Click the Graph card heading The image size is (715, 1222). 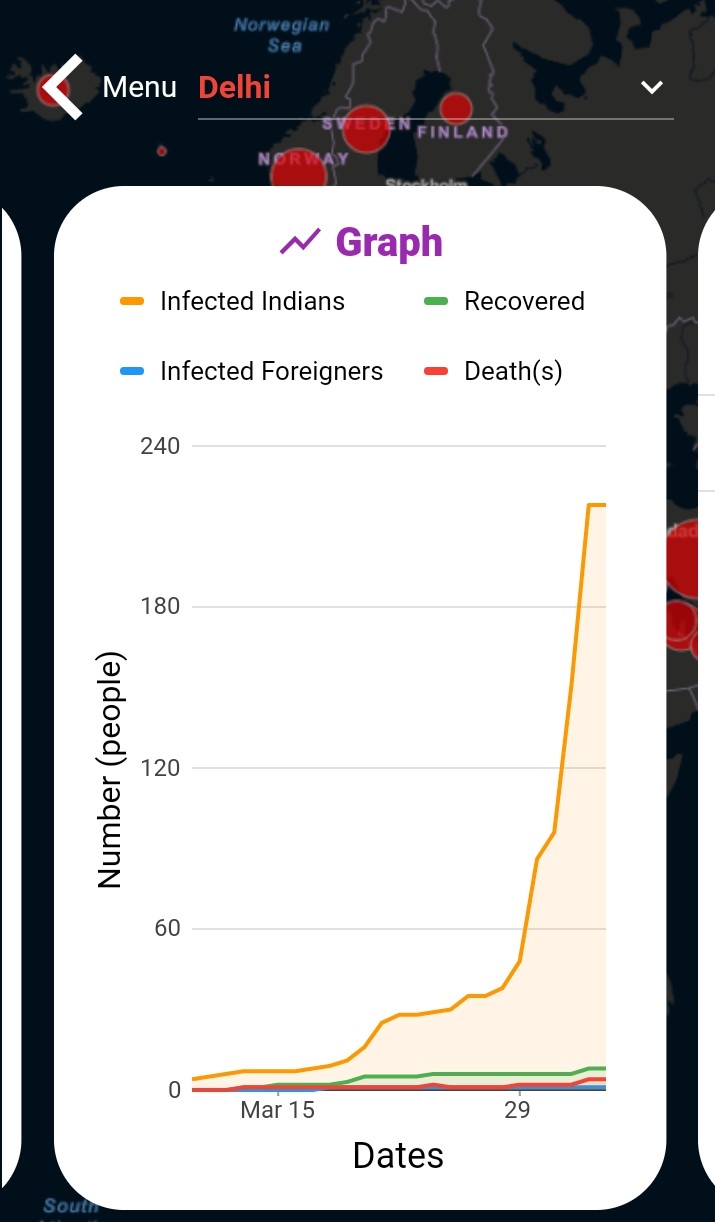pyautogui.click(x=389, y=242)
